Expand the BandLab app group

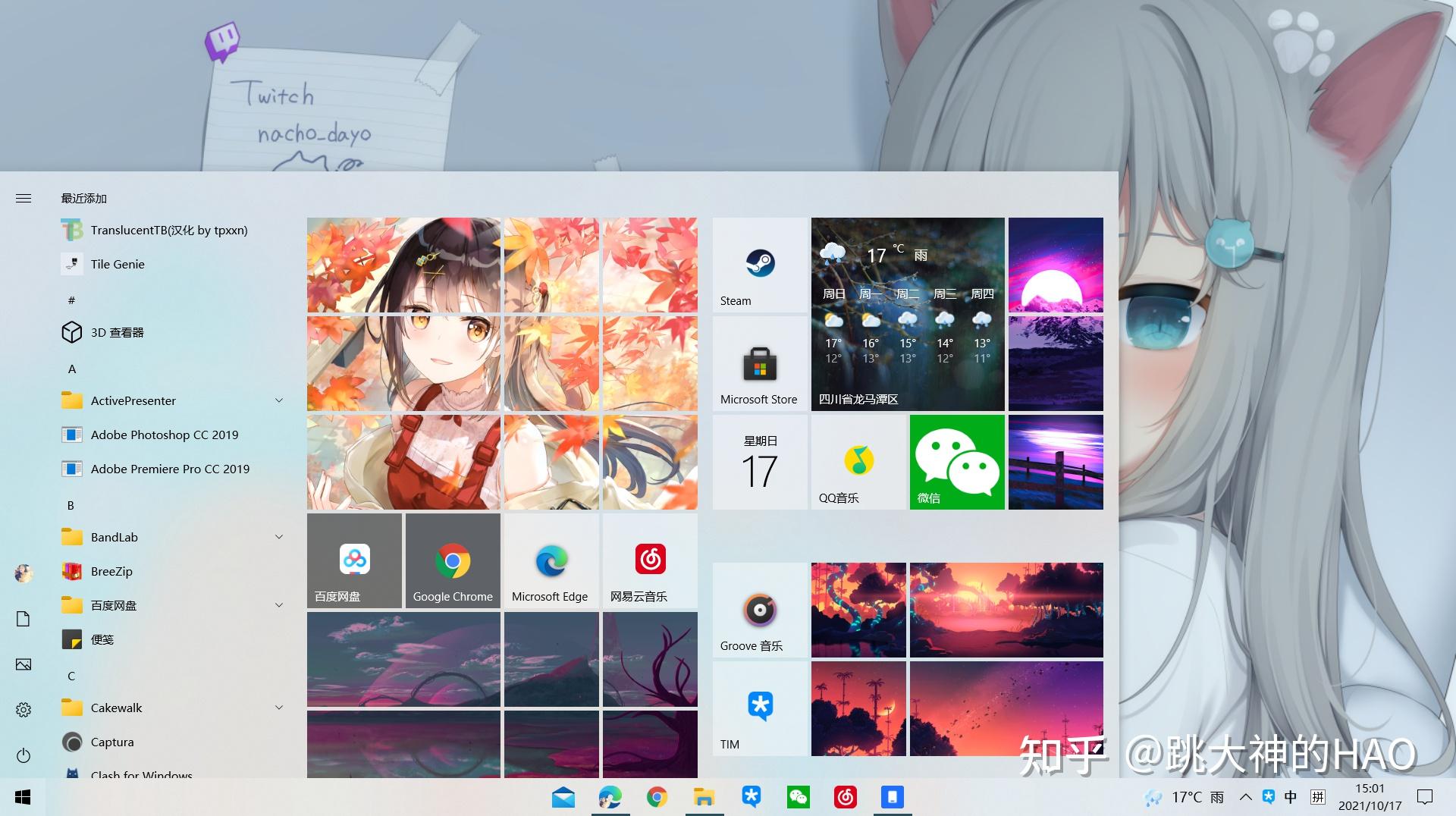point(279,537)
